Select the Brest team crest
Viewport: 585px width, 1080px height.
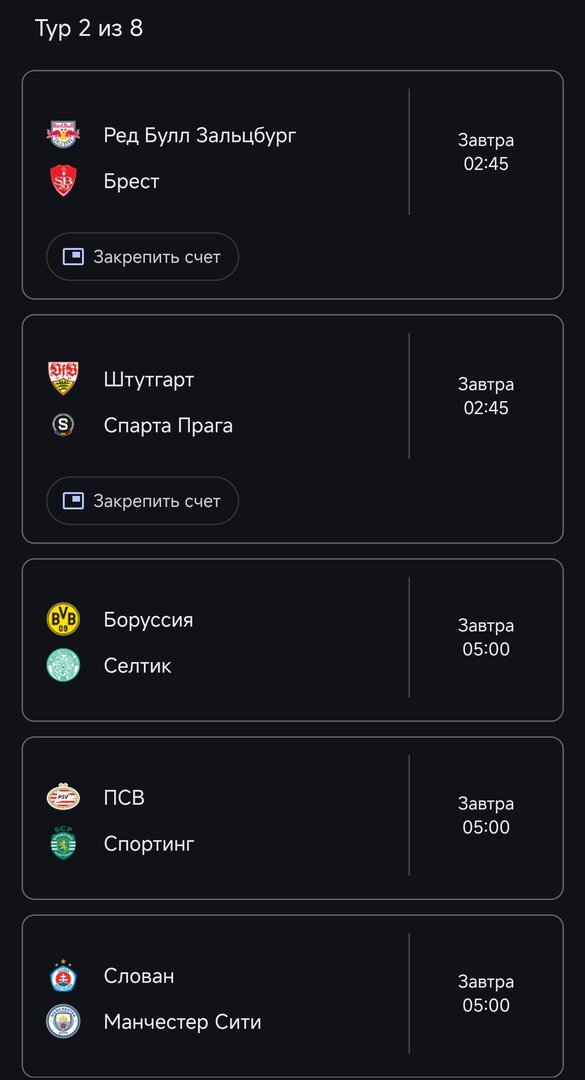pyautogui.click(x=64, y=181)
